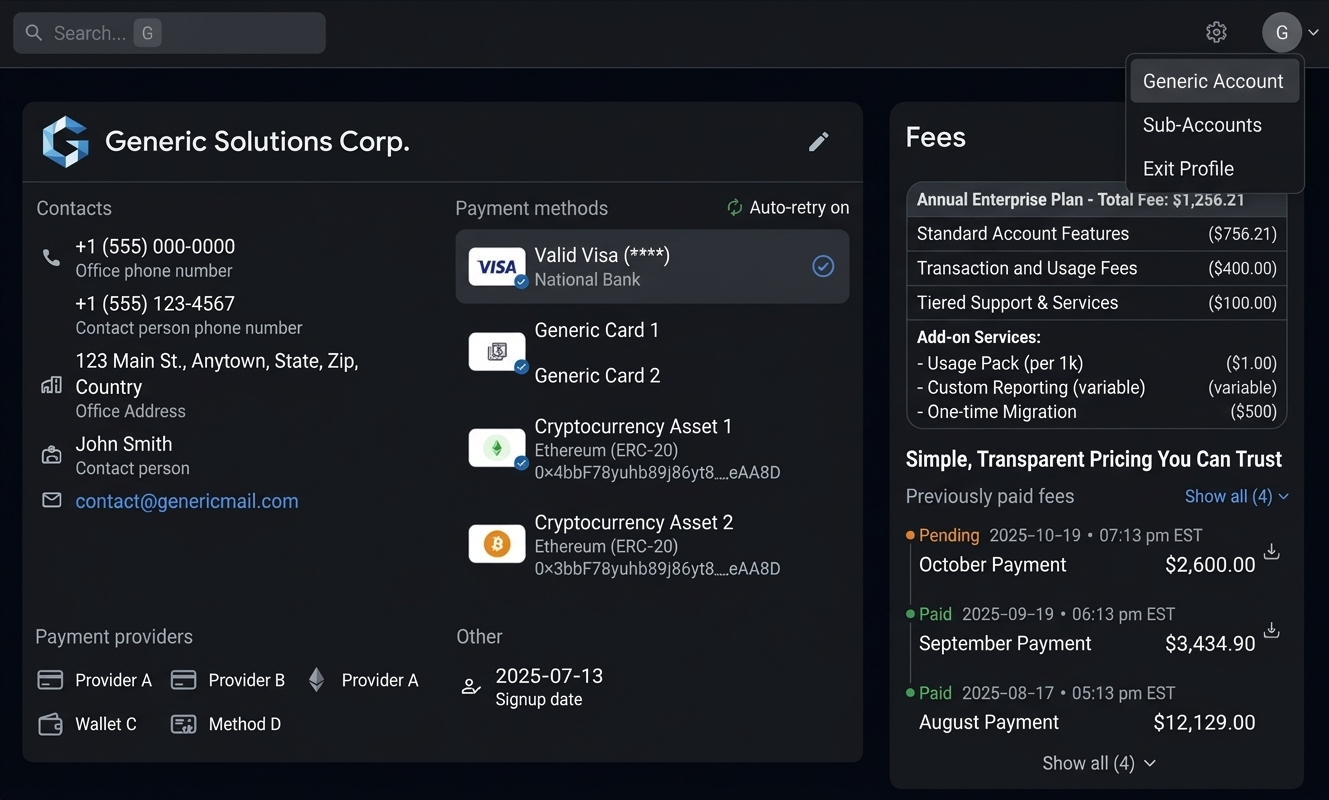The image size is (1329, 800).
Task: Select Cryptocurrency Asset 2 payment method
Action: tap(633, 523)
